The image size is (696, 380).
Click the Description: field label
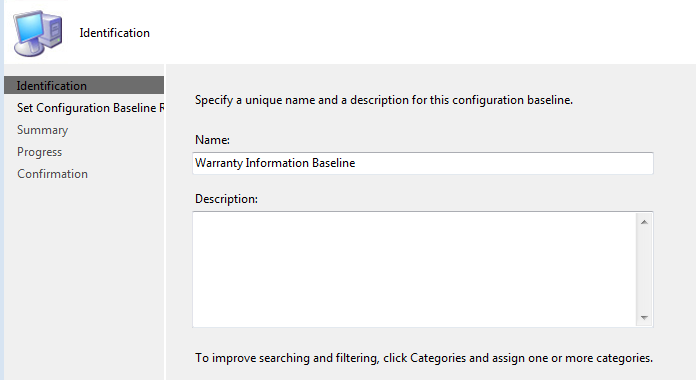pos(226,199)
